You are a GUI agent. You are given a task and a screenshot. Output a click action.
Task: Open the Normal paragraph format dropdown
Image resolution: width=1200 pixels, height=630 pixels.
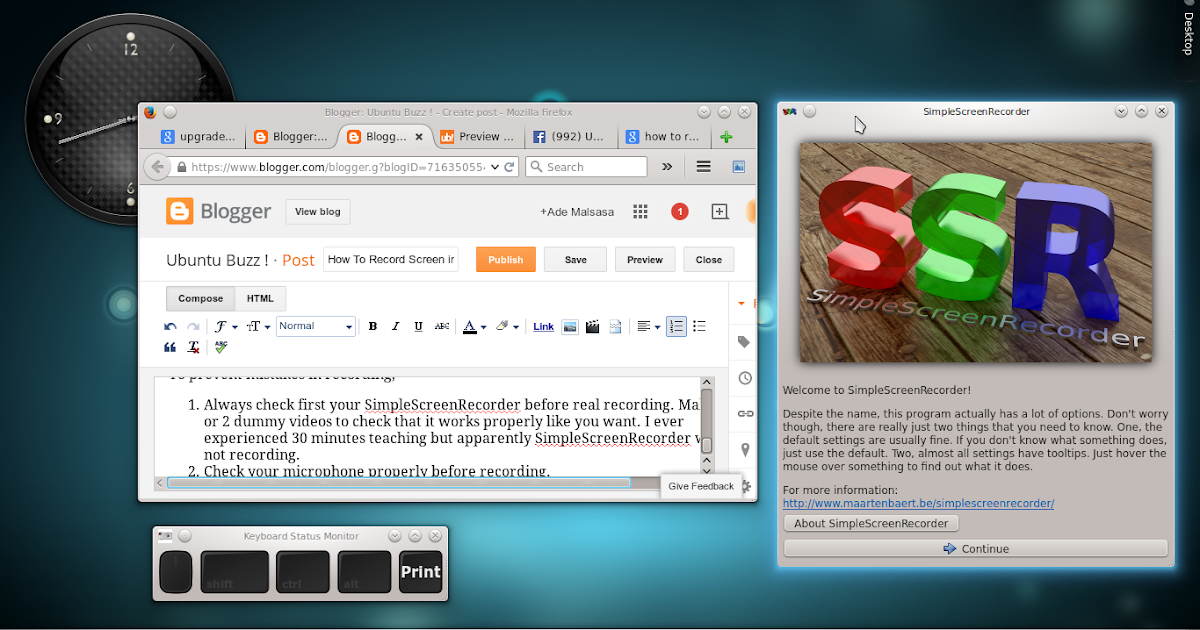(315, 326)
